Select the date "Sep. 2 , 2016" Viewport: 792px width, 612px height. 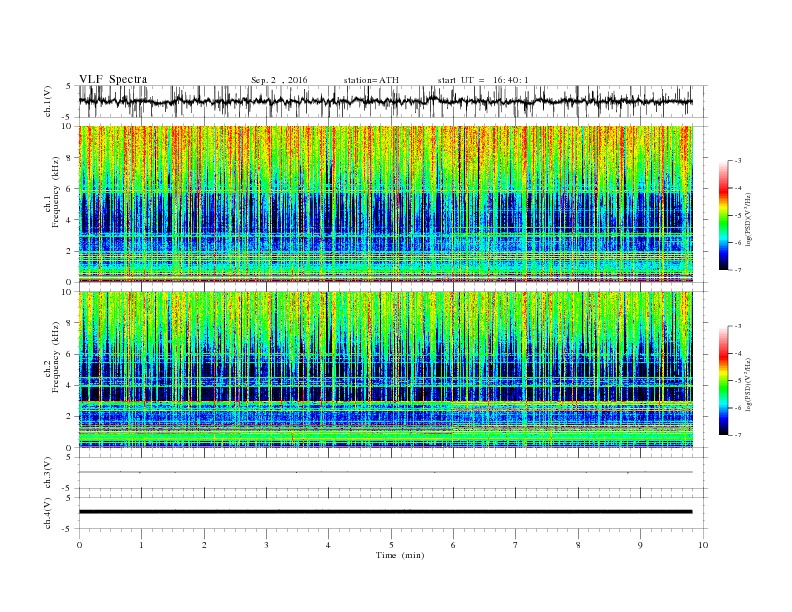(279, 80)
